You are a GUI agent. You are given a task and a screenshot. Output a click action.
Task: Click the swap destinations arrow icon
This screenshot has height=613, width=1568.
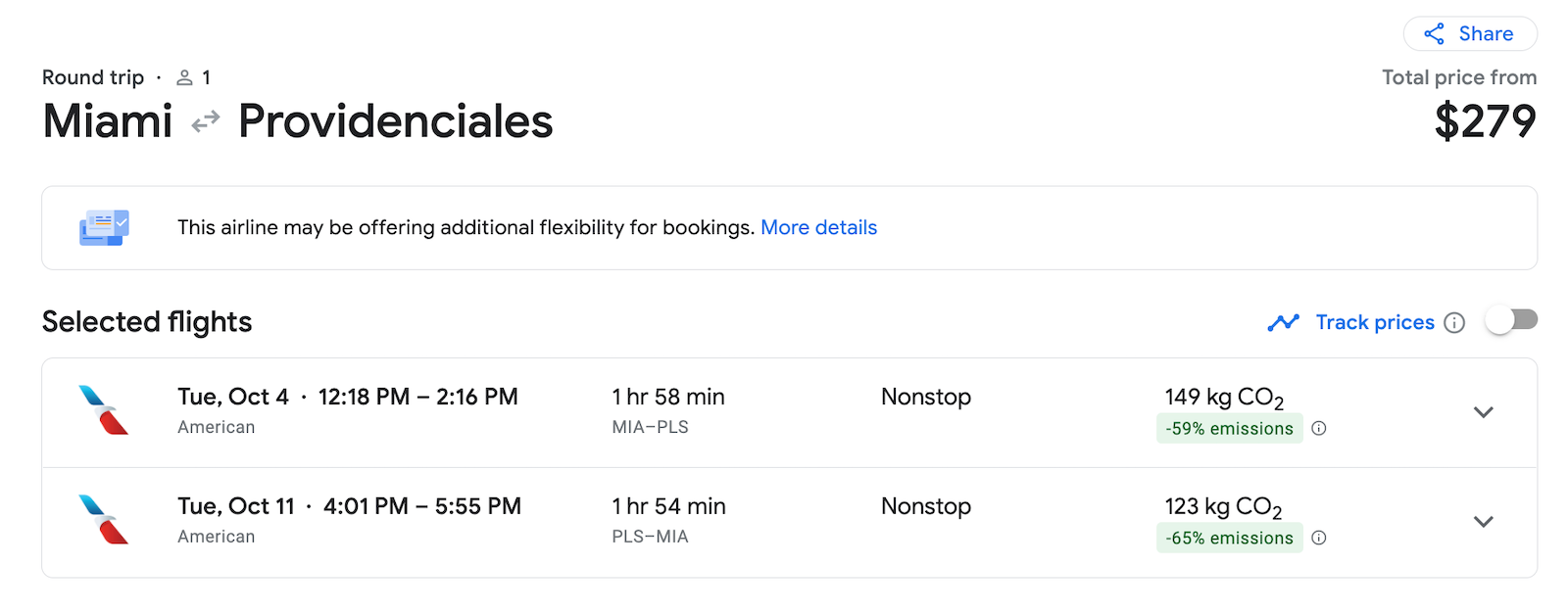click(203, 121)
